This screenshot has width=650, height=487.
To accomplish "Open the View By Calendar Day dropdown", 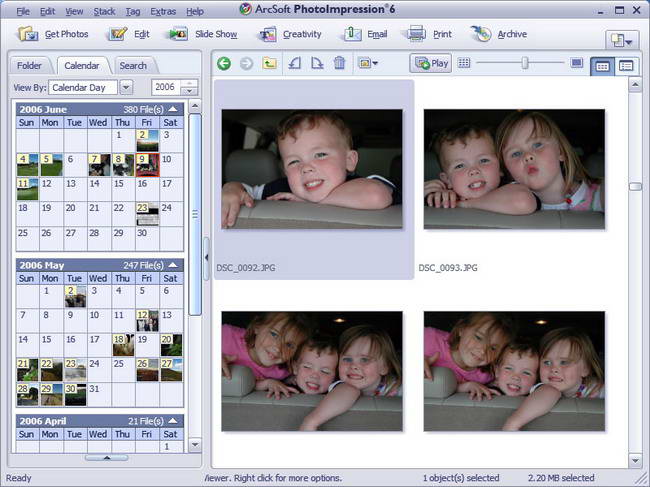I will [x=126, y=87].
